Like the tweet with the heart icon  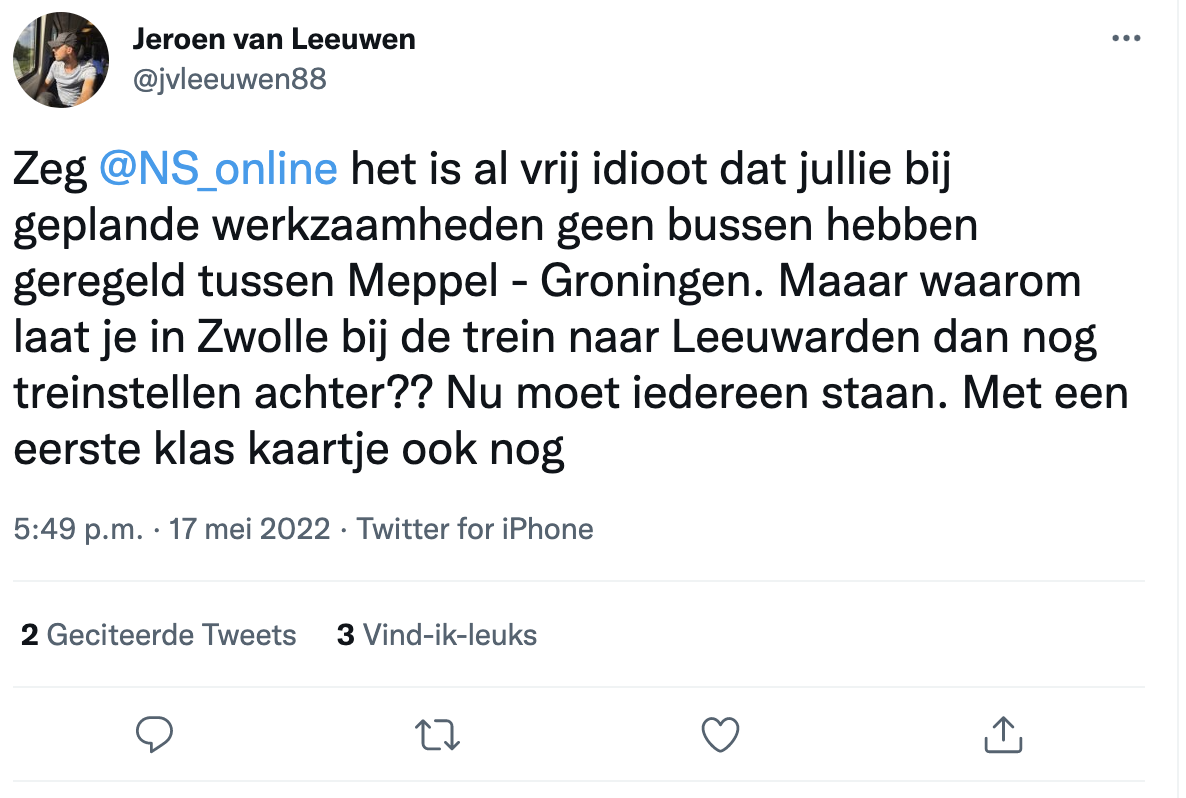tap(719, 735)
